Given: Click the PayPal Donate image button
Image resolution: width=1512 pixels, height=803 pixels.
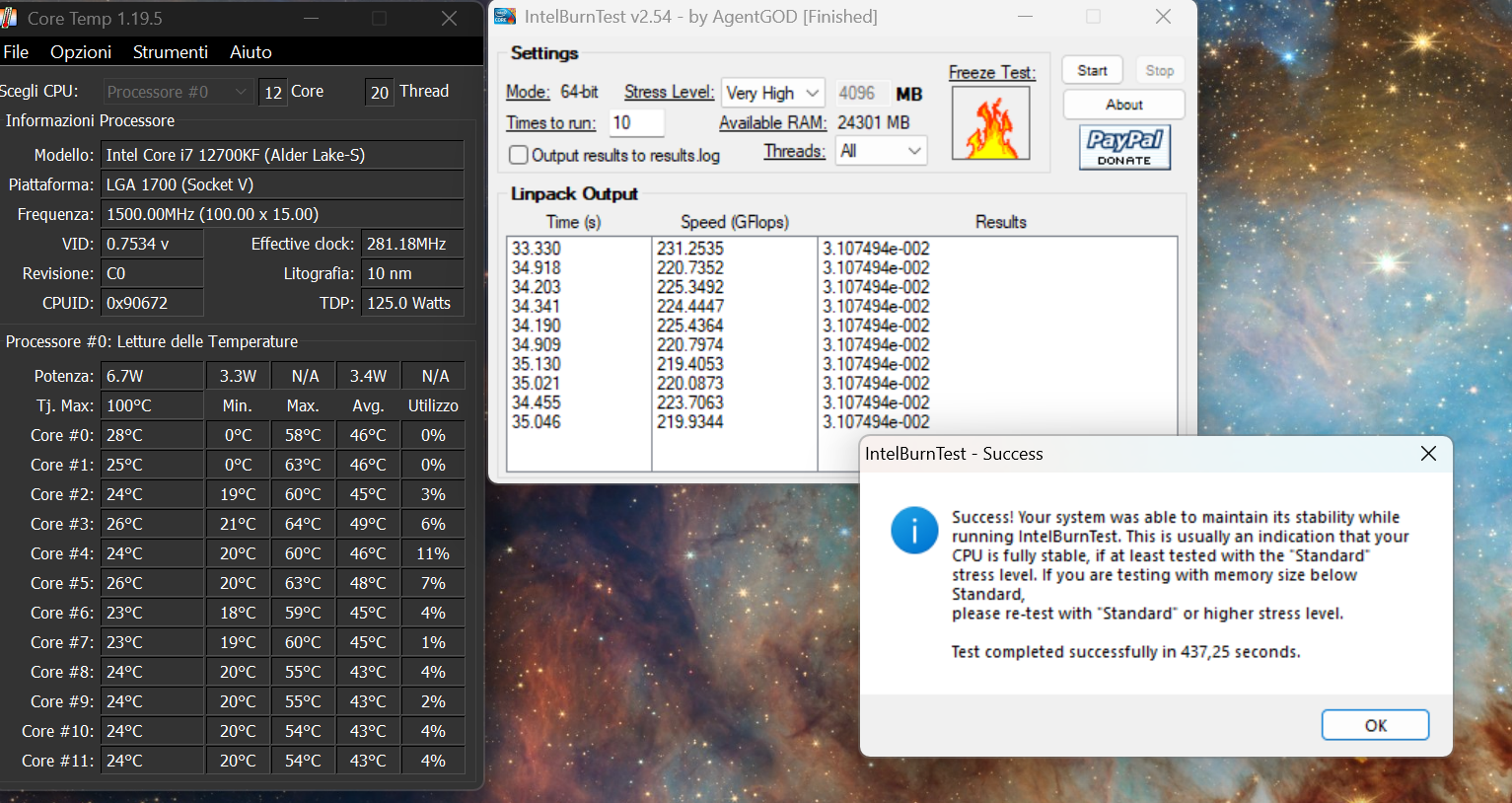Looking at the screenshot, I should coord(1125,148).
